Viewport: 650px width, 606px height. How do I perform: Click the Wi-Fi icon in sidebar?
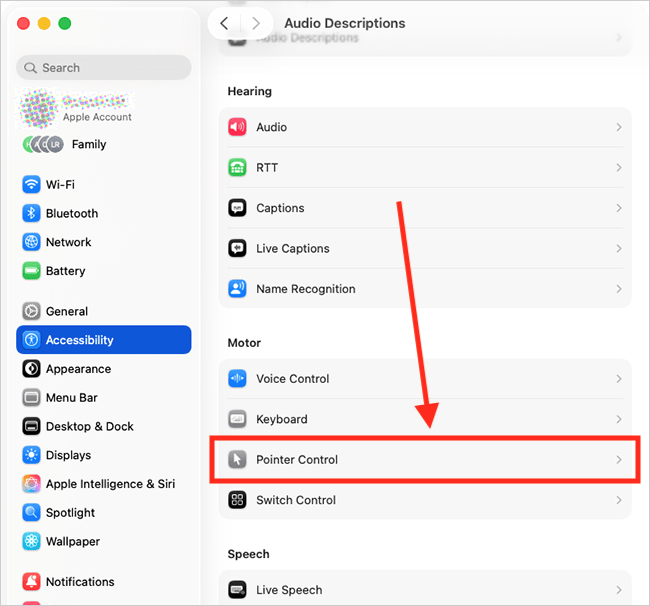coord(31,185)
